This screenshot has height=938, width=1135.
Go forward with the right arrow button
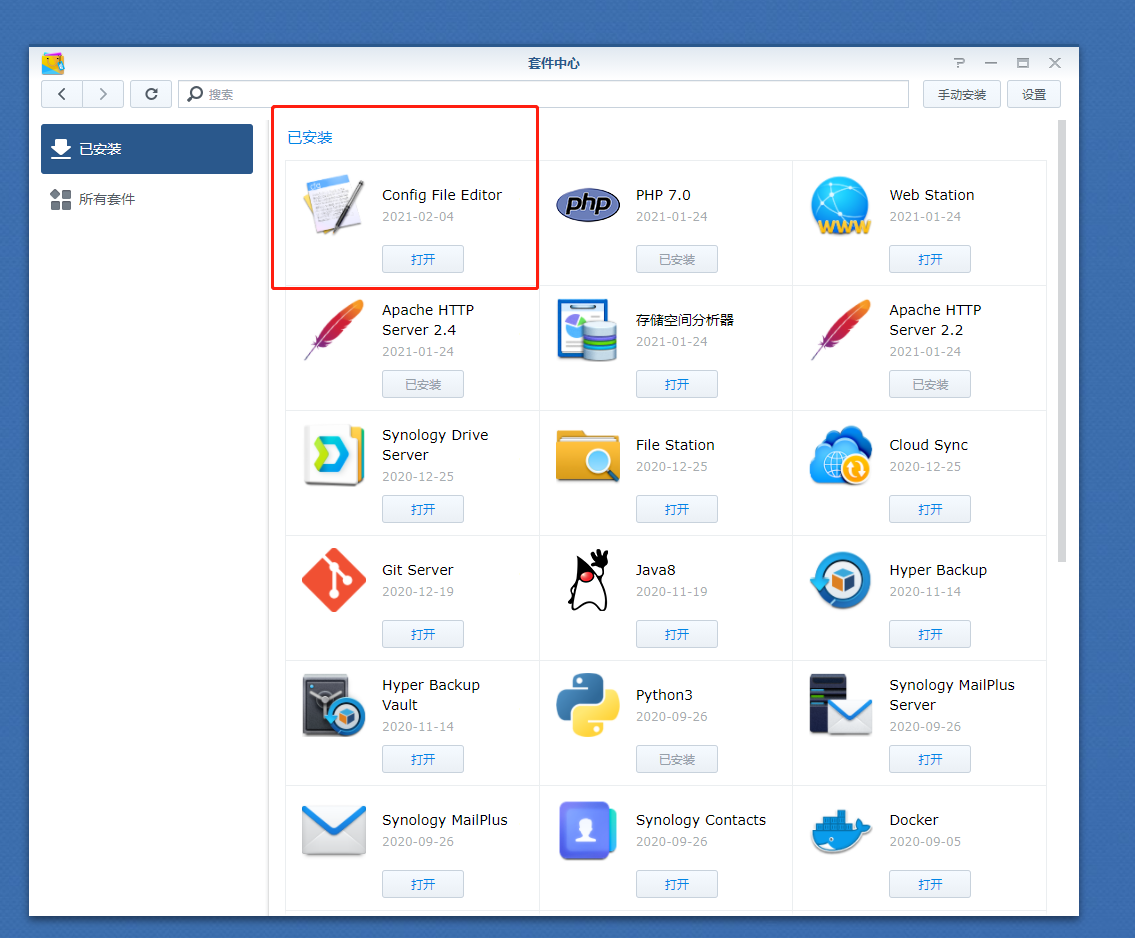pyautogui.click(x=103, y=94)
